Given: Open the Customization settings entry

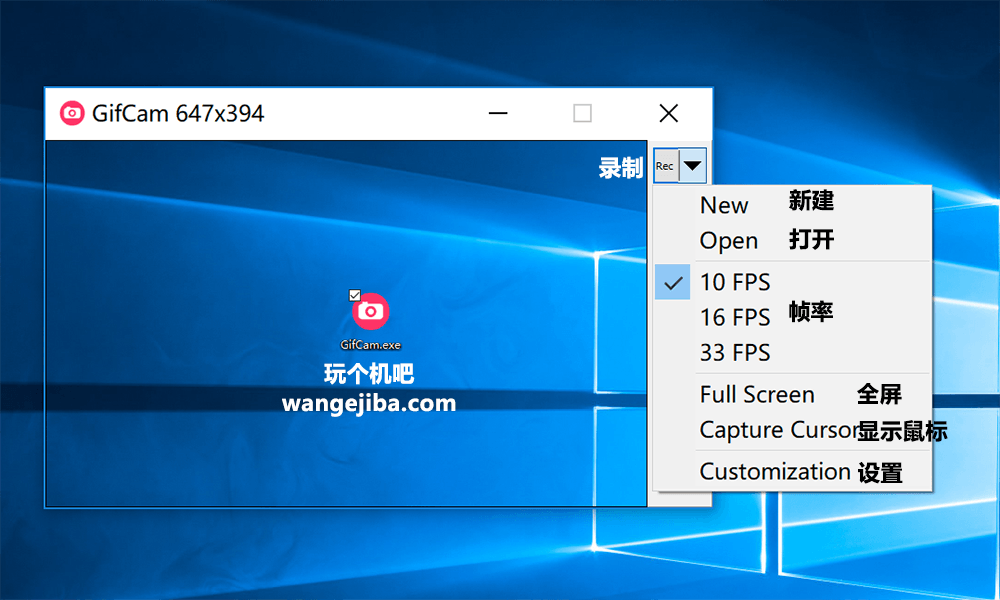Looking at the screenshot, I should (774, 471).
